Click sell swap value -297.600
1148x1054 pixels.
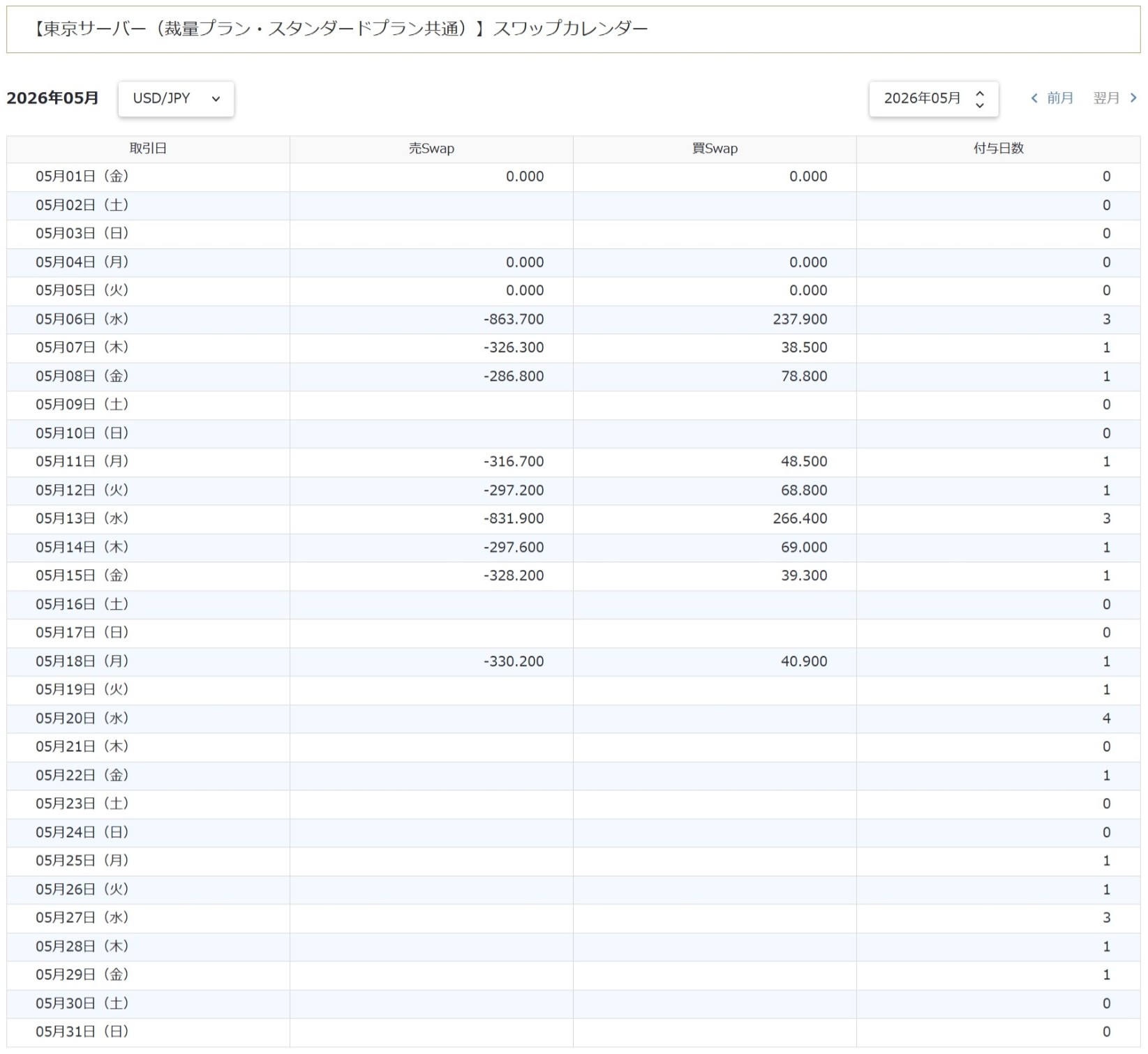pos(514,548)
